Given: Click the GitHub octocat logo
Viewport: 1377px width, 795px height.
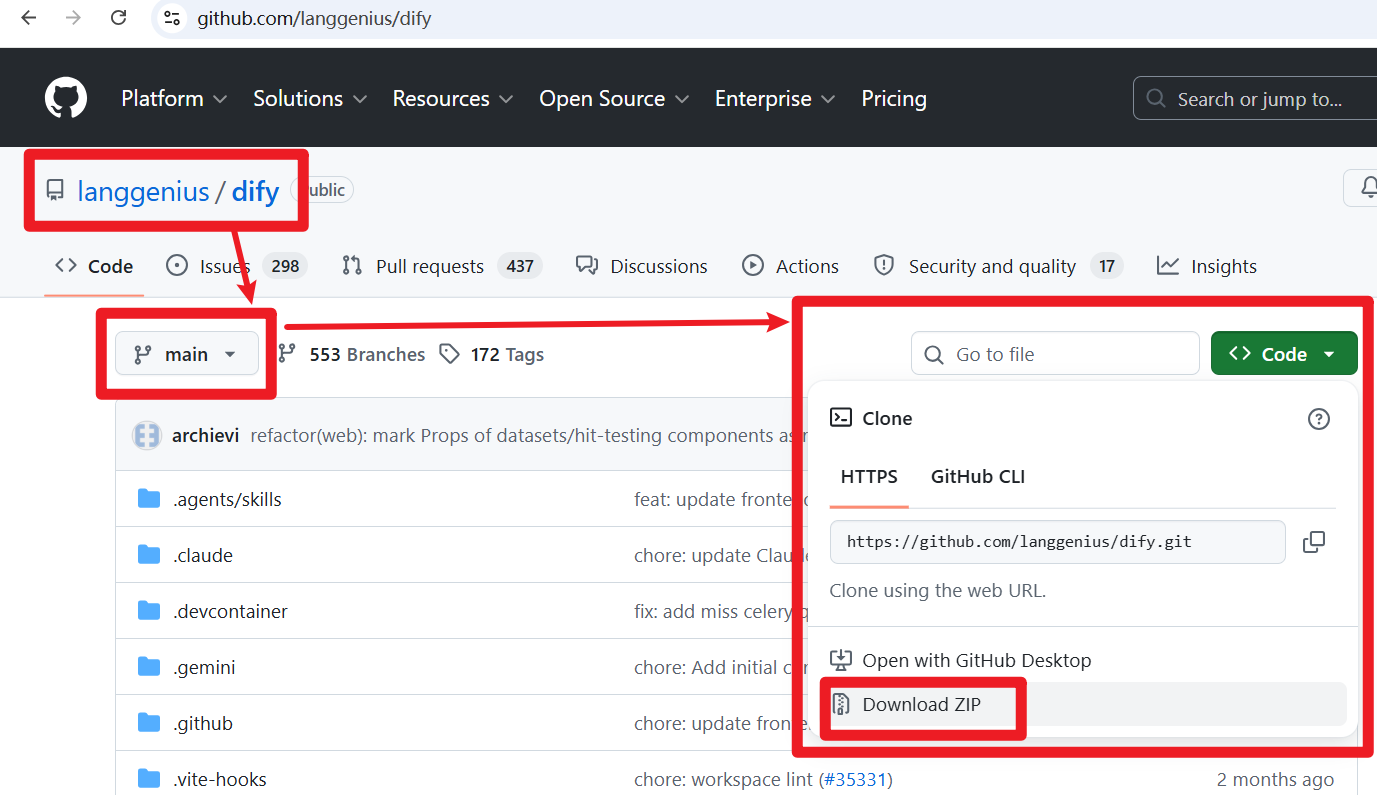Looking at the screenshot, I should tap(66, 99).
